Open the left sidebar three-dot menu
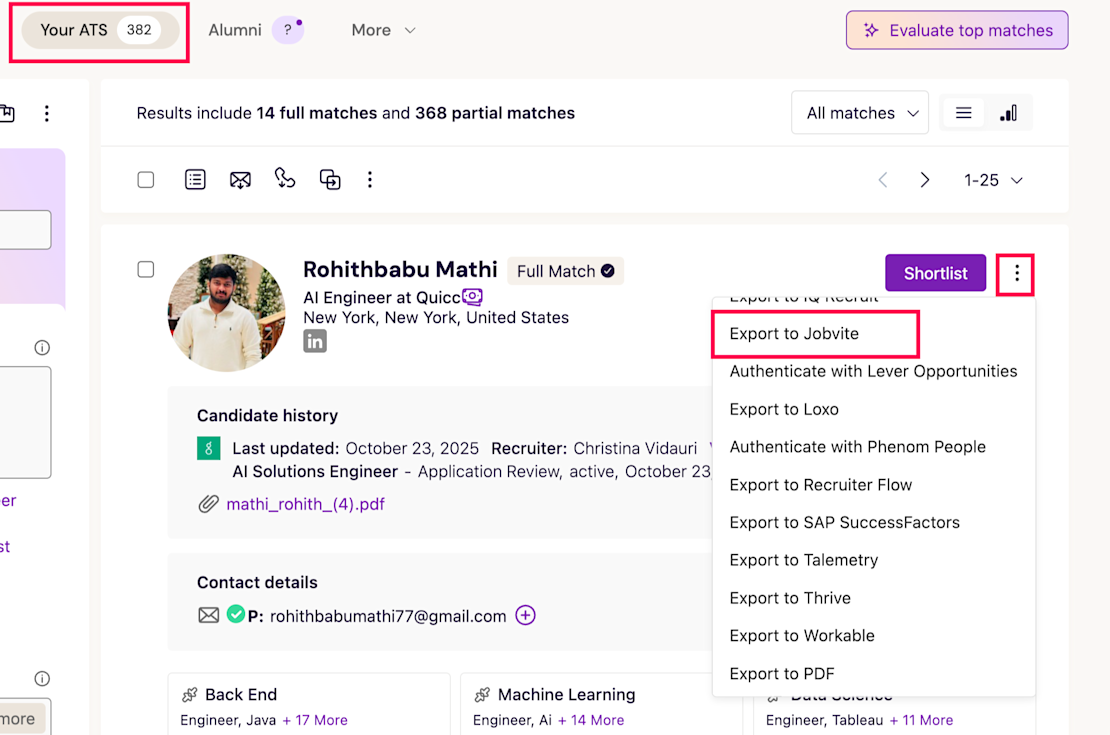The image size is (1110, 735). [47, 113]
